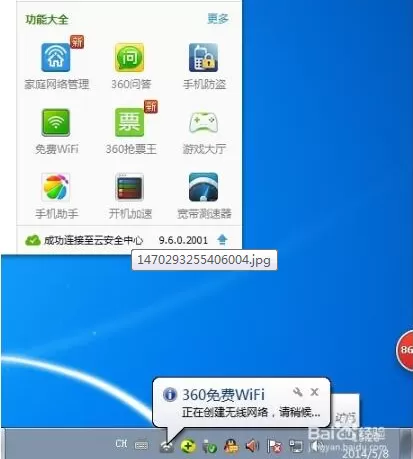Close the 360免费WiFi notification balloon
This screenshot has width=413, height=459.
point(314,392)
